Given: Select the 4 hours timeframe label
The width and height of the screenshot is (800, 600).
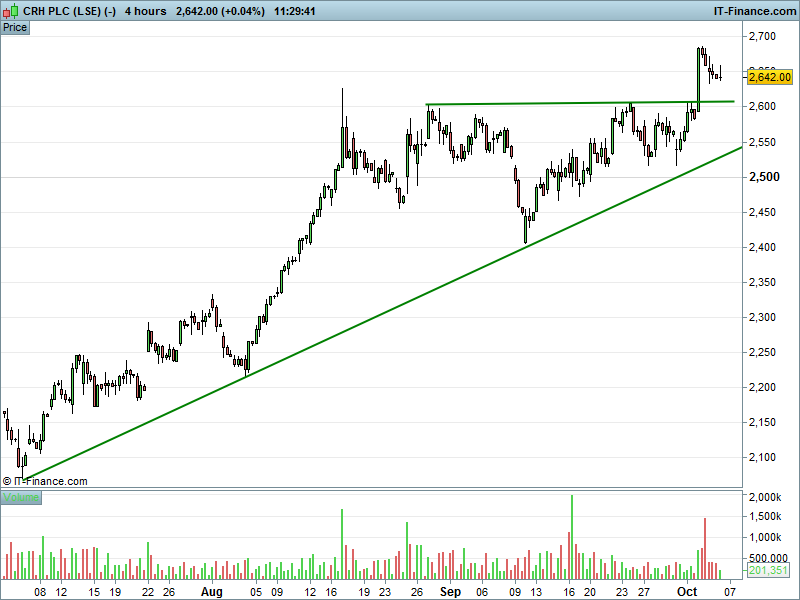Looking at the screenshot, I should 145,11.
